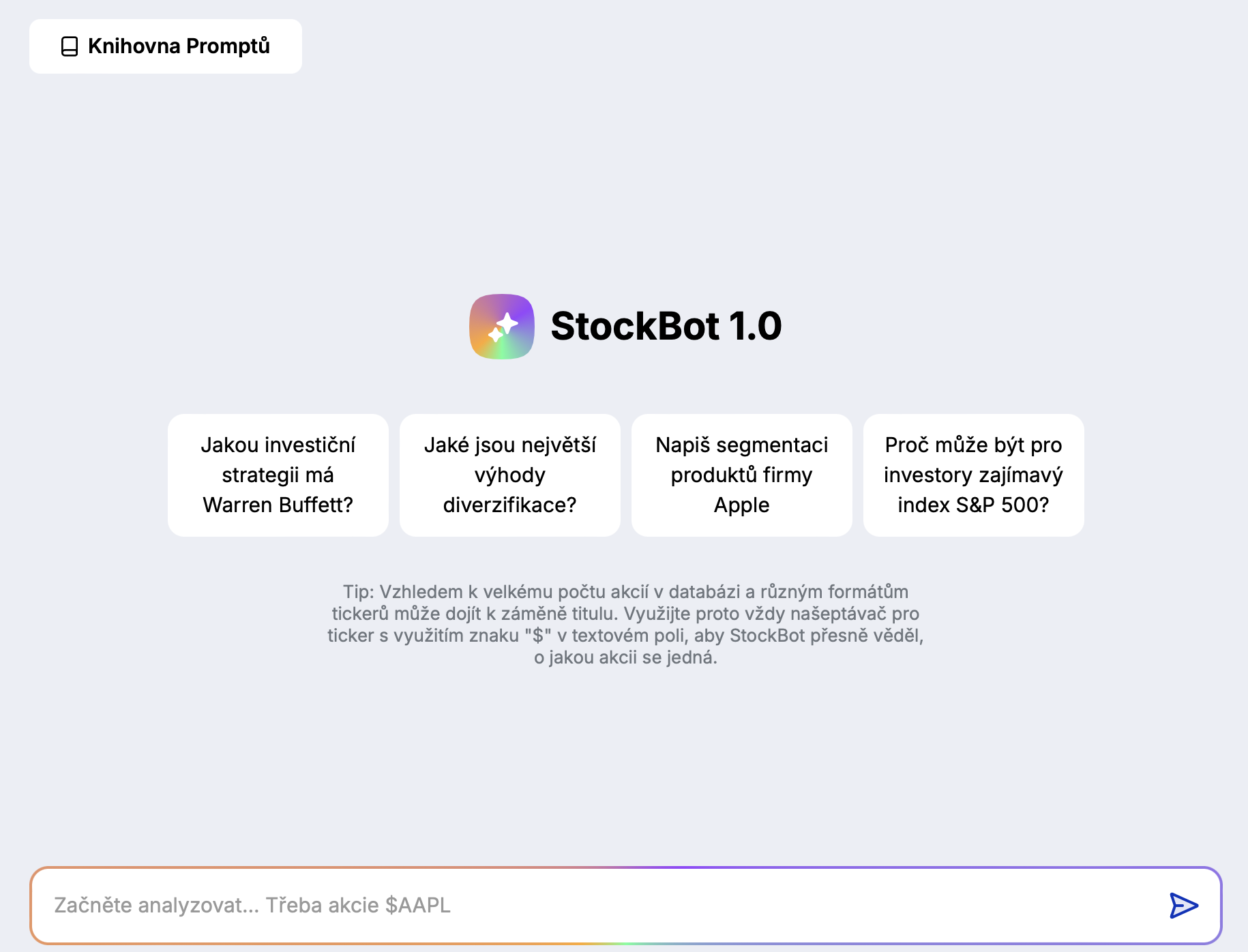Click the StockBot 1.0 heading text

(x=666, y=326)
